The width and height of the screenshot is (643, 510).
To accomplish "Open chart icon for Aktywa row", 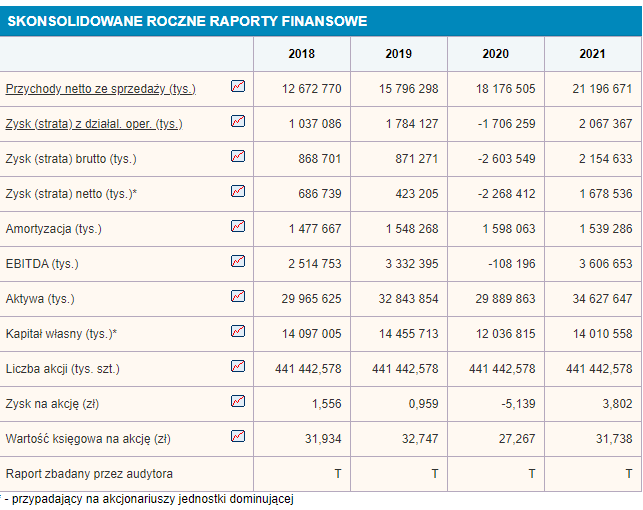I will click(x=238, y=297).
